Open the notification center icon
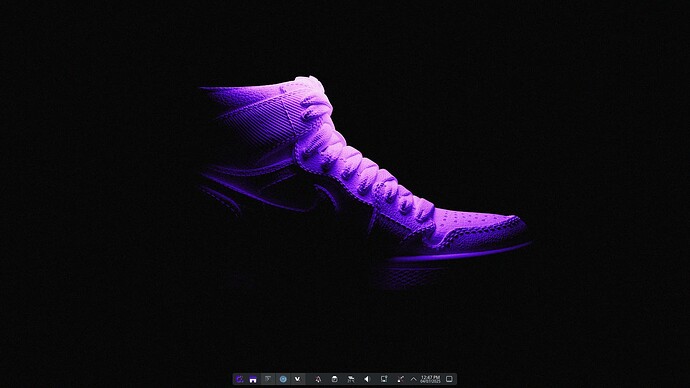690x388 pixels. click(x=449, y=379)
